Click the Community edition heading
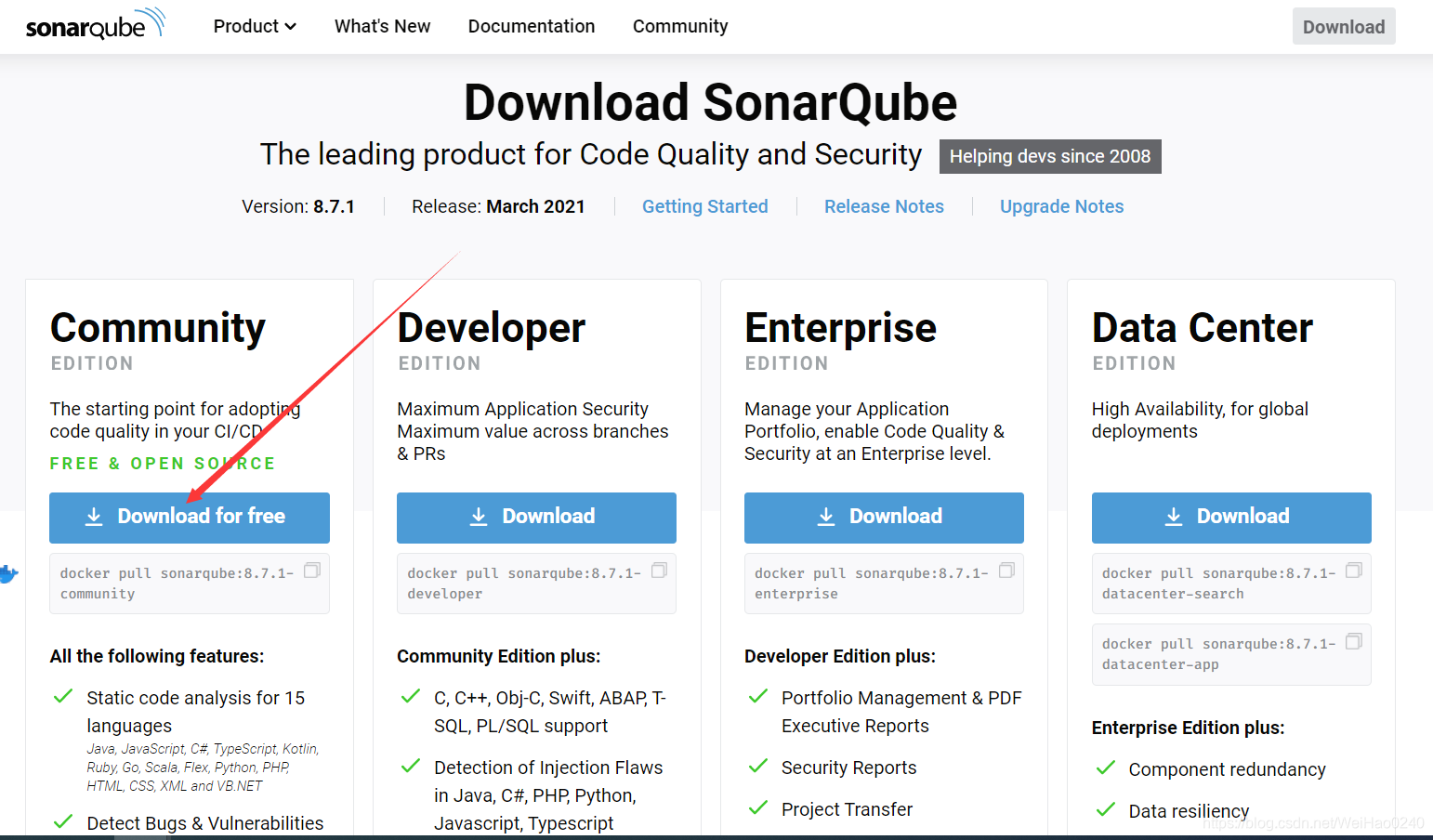This screenshot has height=840, width=1433. pos(158,328)
